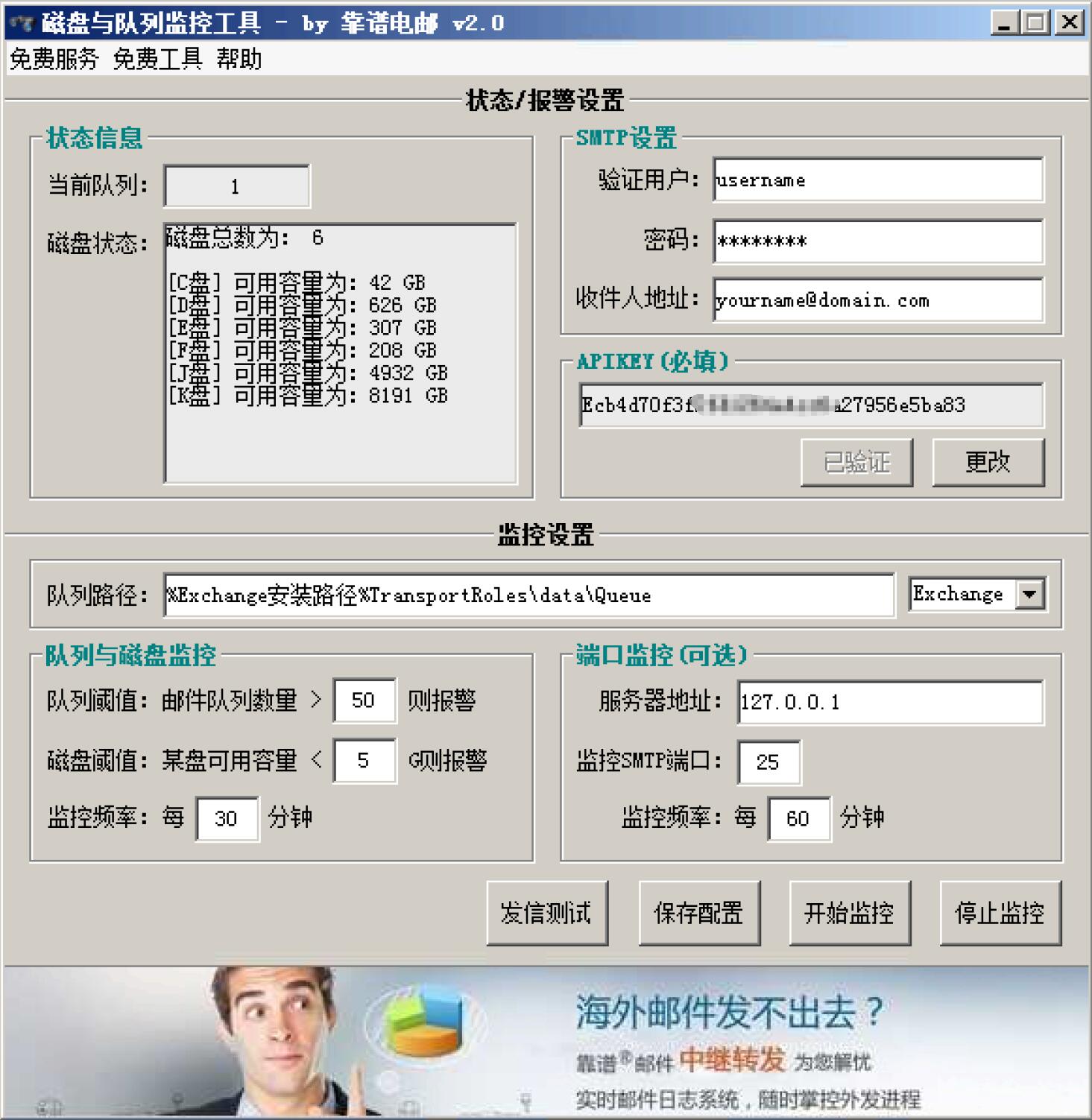Expand the Exchange dropdown arrow
Screen dimensions: 1092x1120
(x=1029, y=595)
